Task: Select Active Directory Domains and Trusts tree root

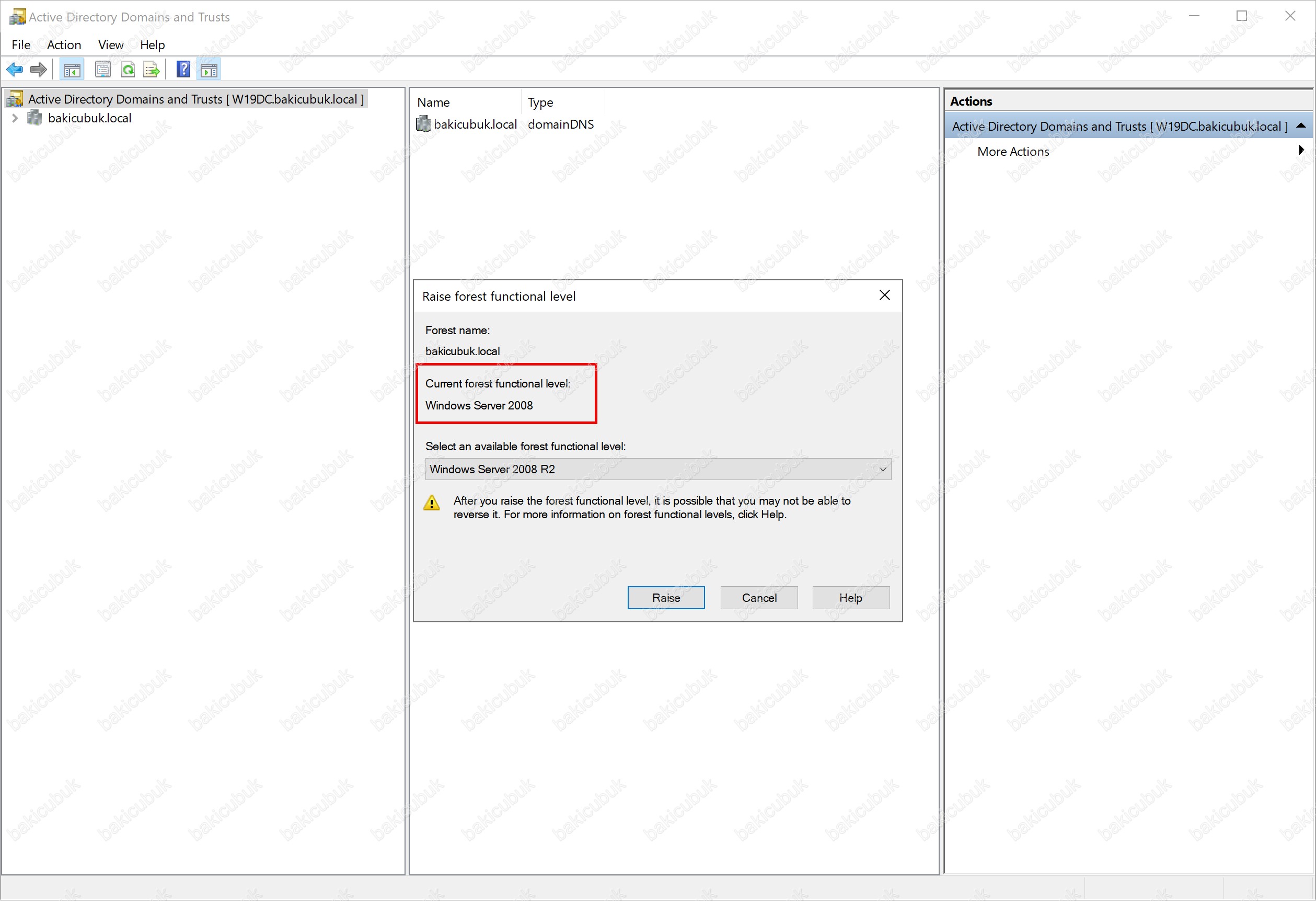Action: [x=196, y=99]
